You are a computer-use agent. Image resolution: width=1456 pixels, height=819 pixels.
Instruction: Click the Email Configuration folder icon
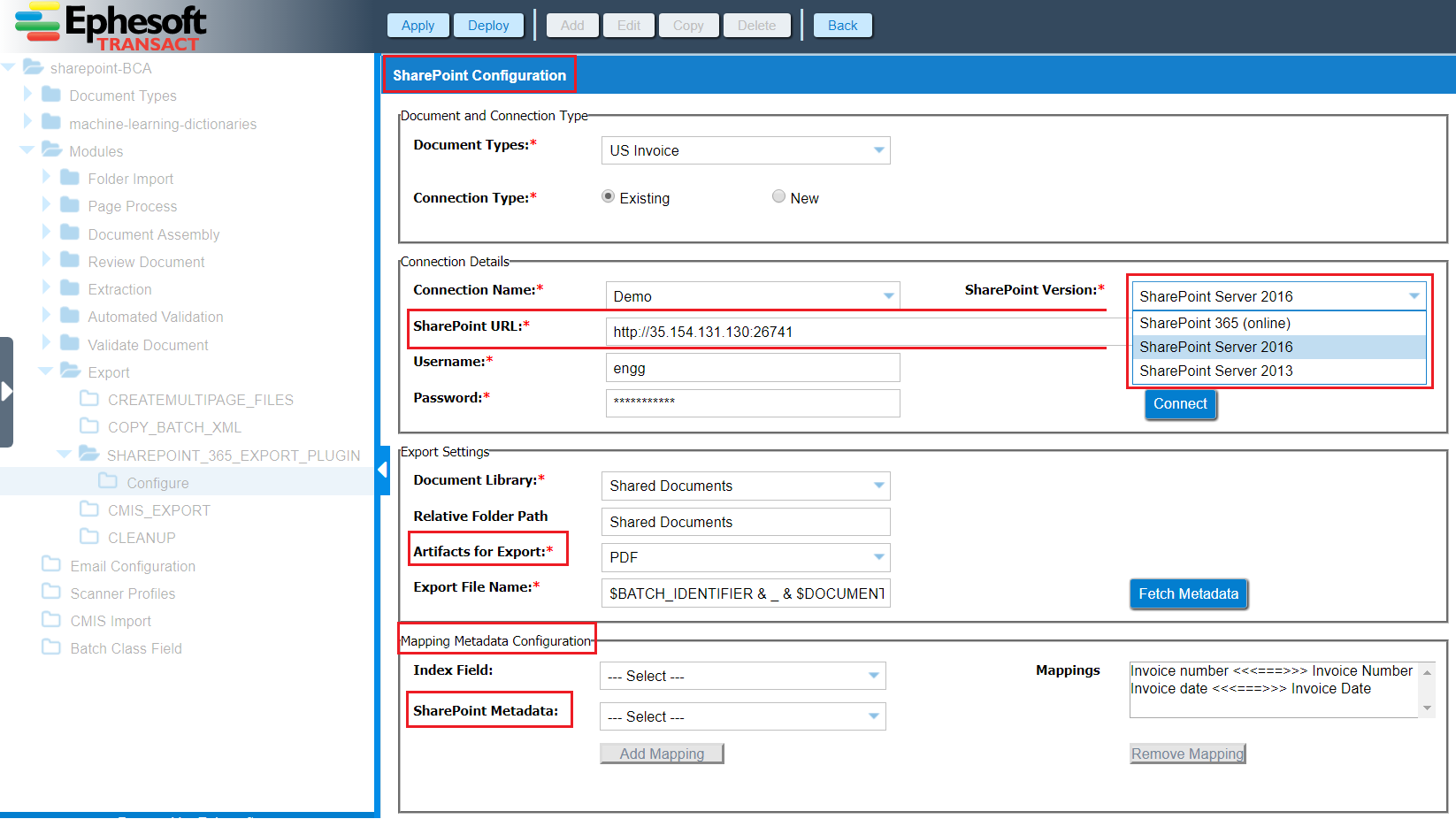[x=51, y=565]
